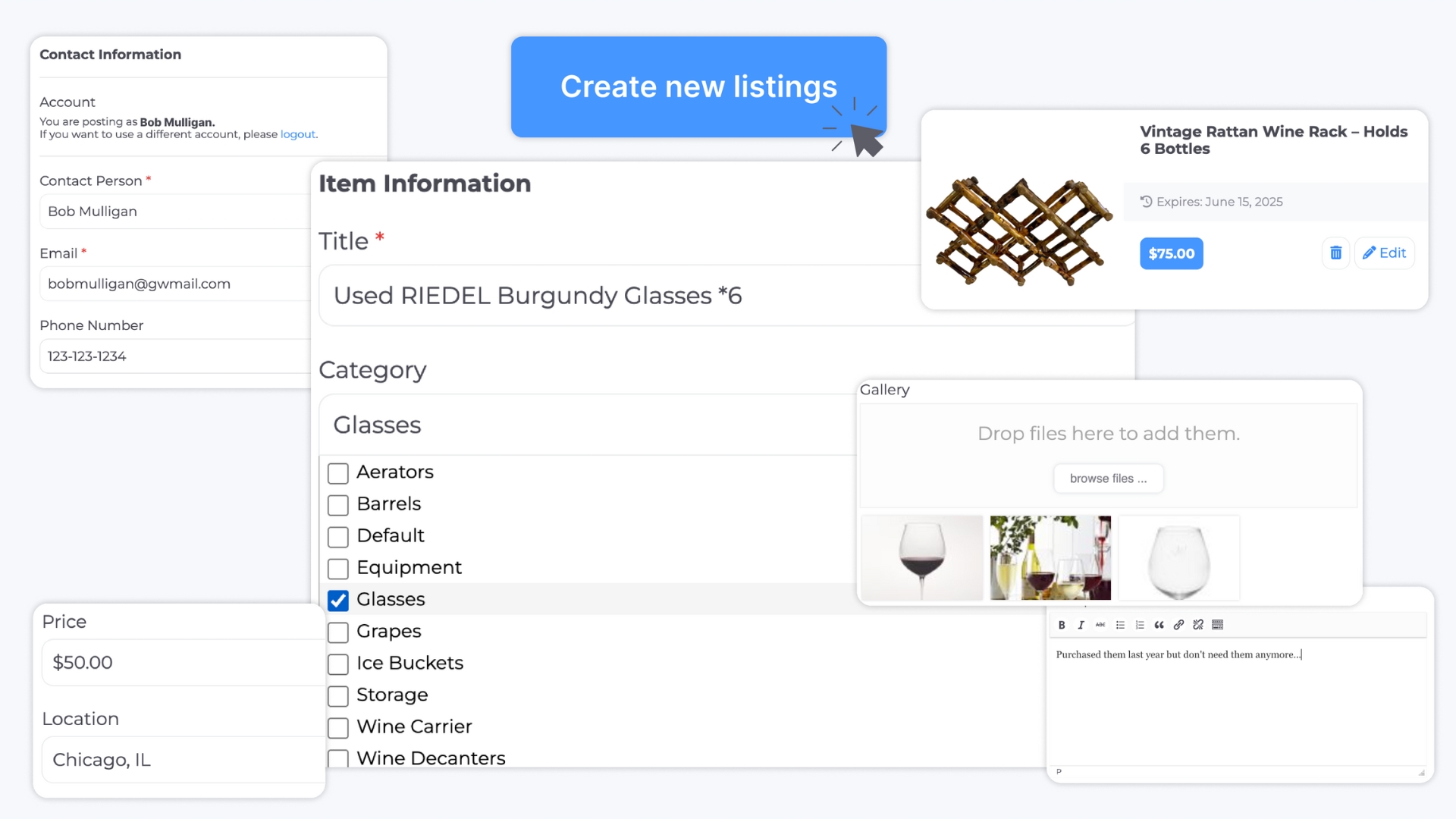Enable the Ice Buckets checkbox
This screenshot has width=1456, height=819.
tap(338, 664)
